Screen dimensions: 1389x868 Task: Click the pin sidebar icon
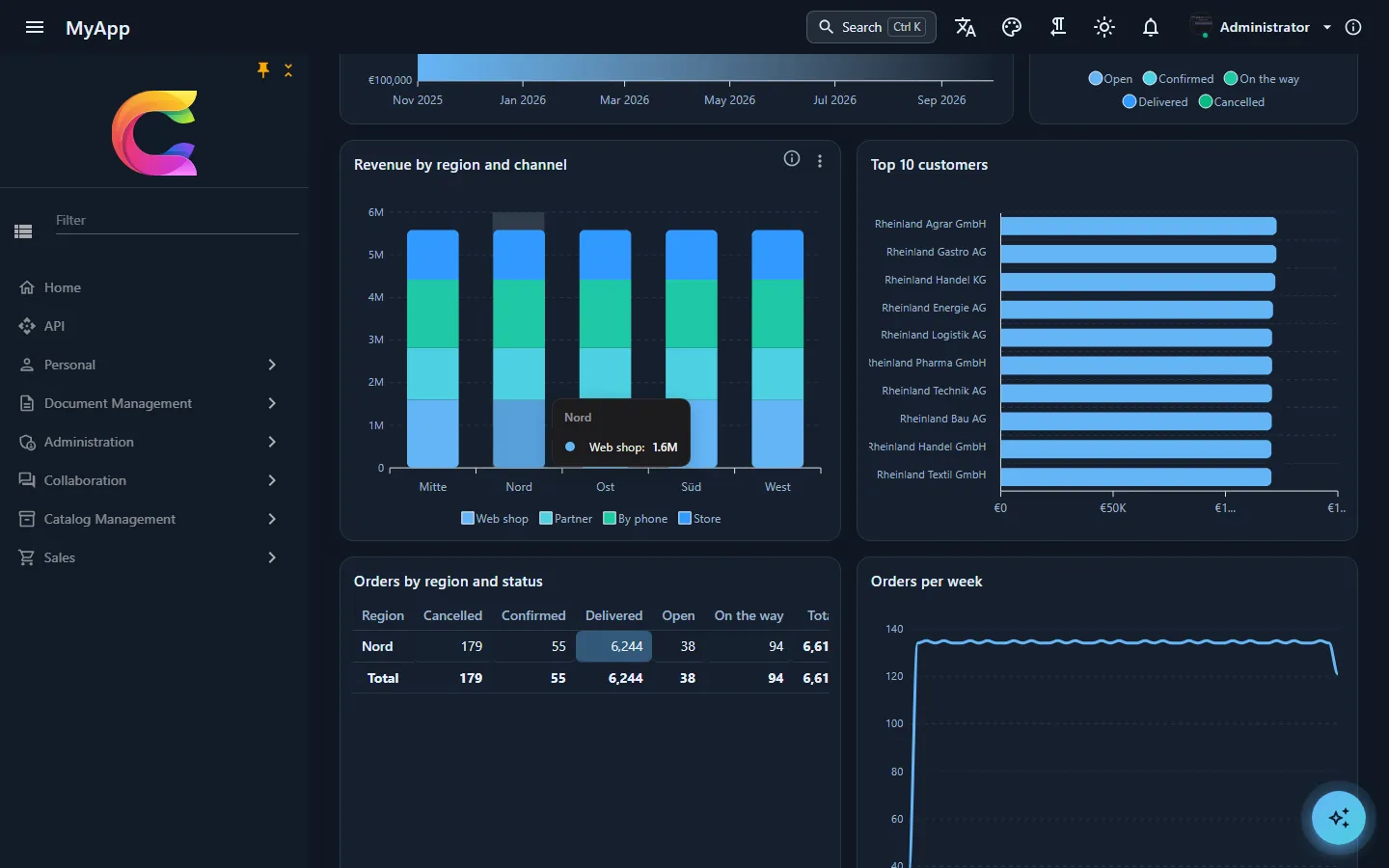pos(263,69)
